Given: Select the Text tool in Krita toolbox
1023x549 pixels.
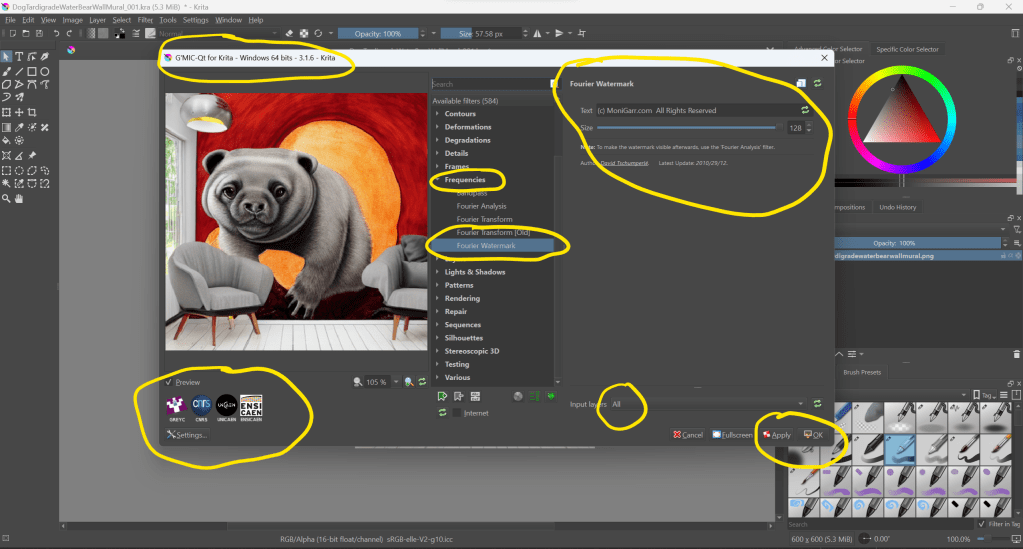Looking at the screenshot, I should coord(20,56).
